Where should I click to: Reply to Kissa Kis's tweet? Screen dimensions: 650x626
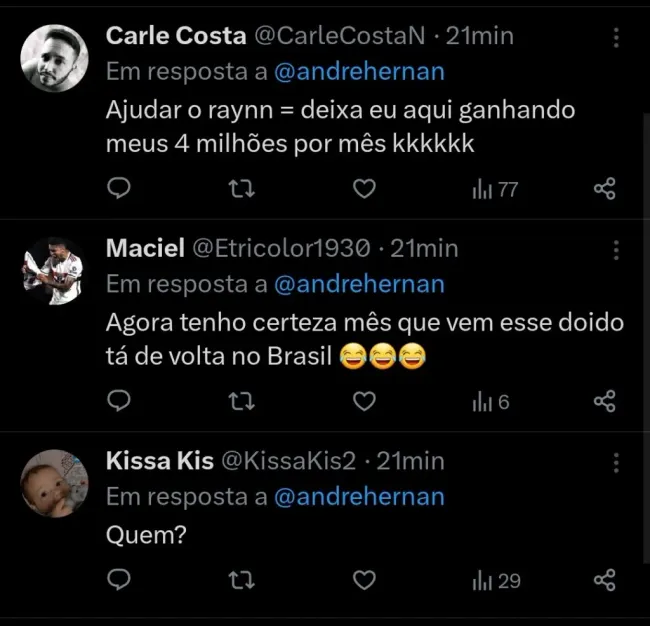(119, 580)
